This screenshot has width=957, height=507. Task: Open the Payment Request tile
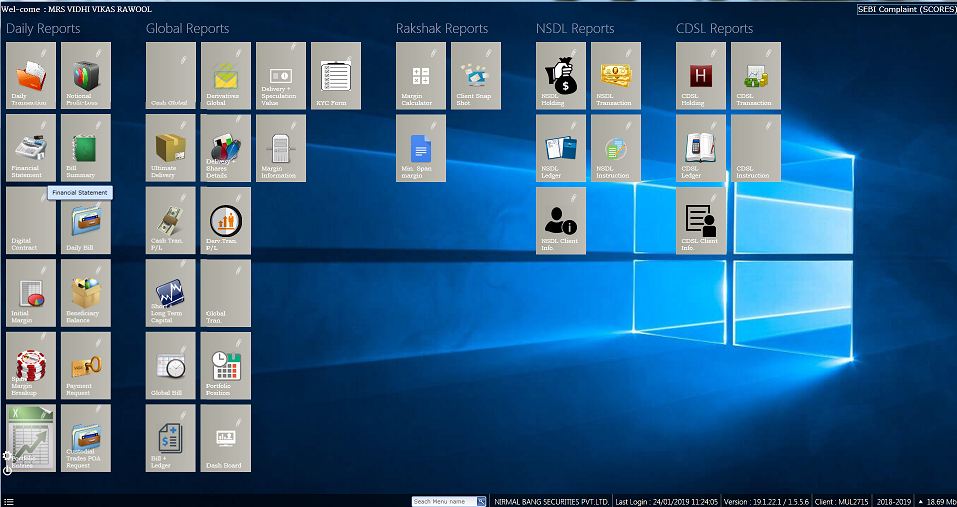click(86, 365)
